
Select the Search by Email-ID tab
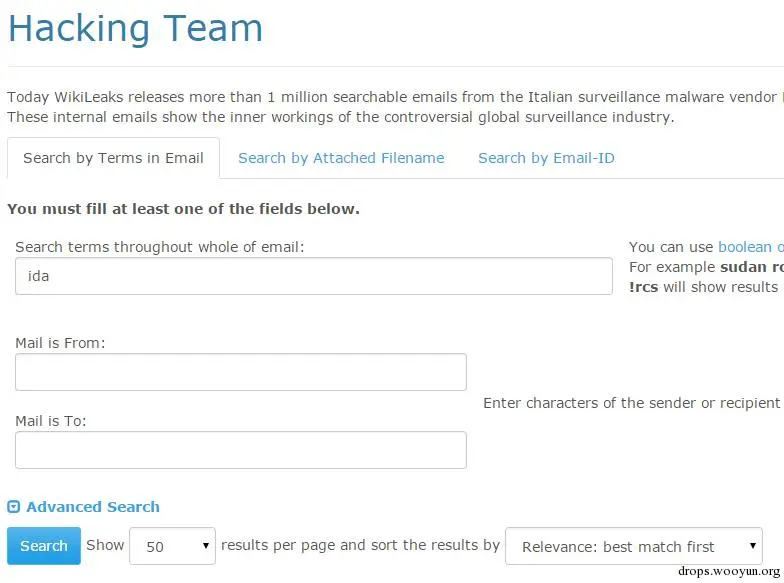(x=546, y=158)
